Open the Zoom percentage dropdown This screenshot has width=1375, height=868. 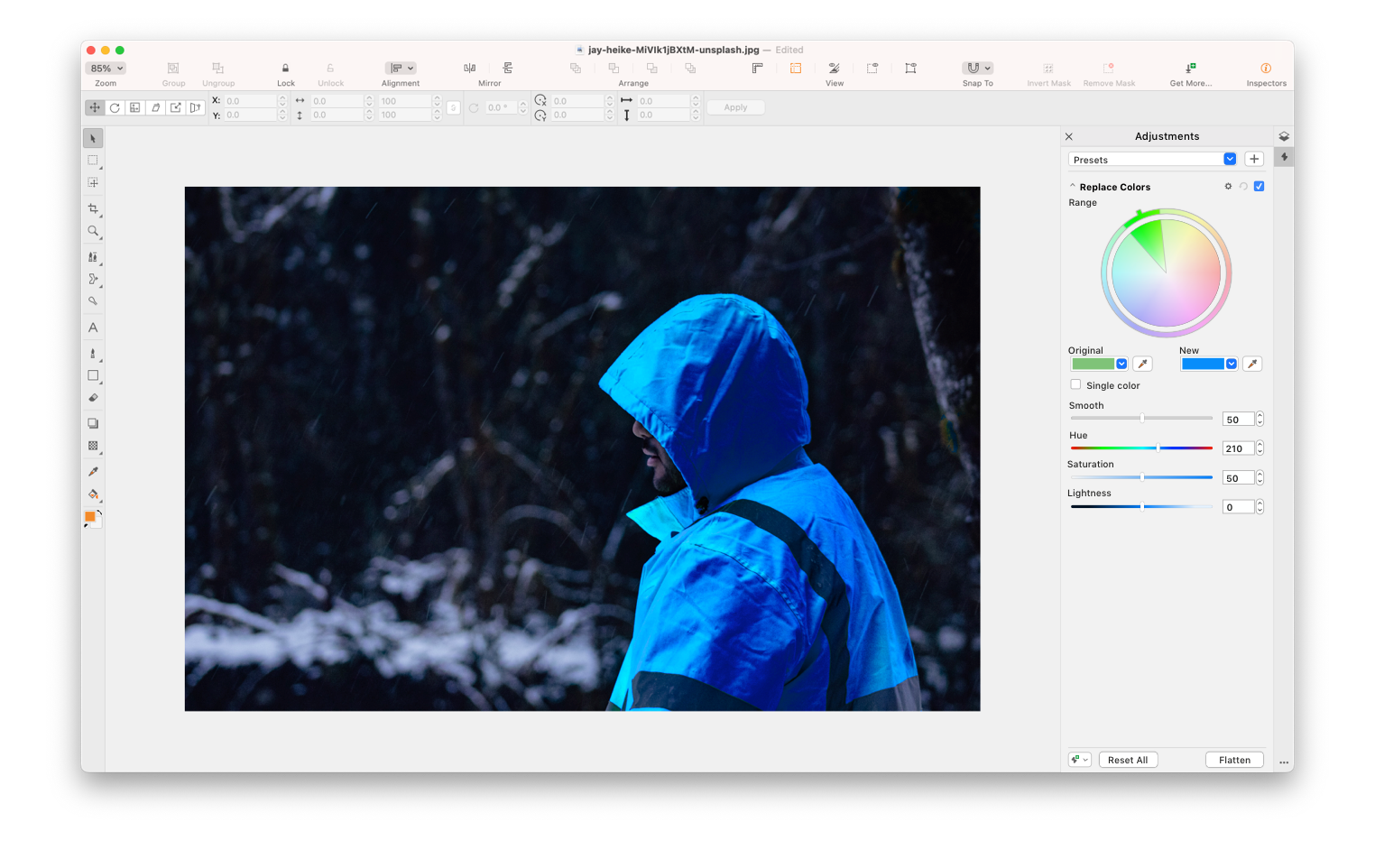[105, 68]
